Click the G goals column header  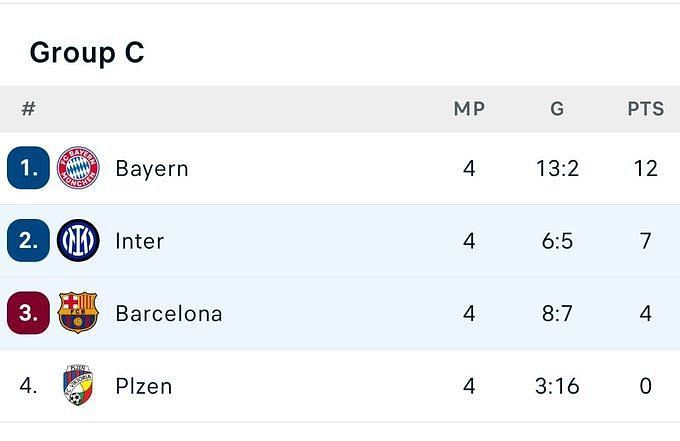coord(557,108)
